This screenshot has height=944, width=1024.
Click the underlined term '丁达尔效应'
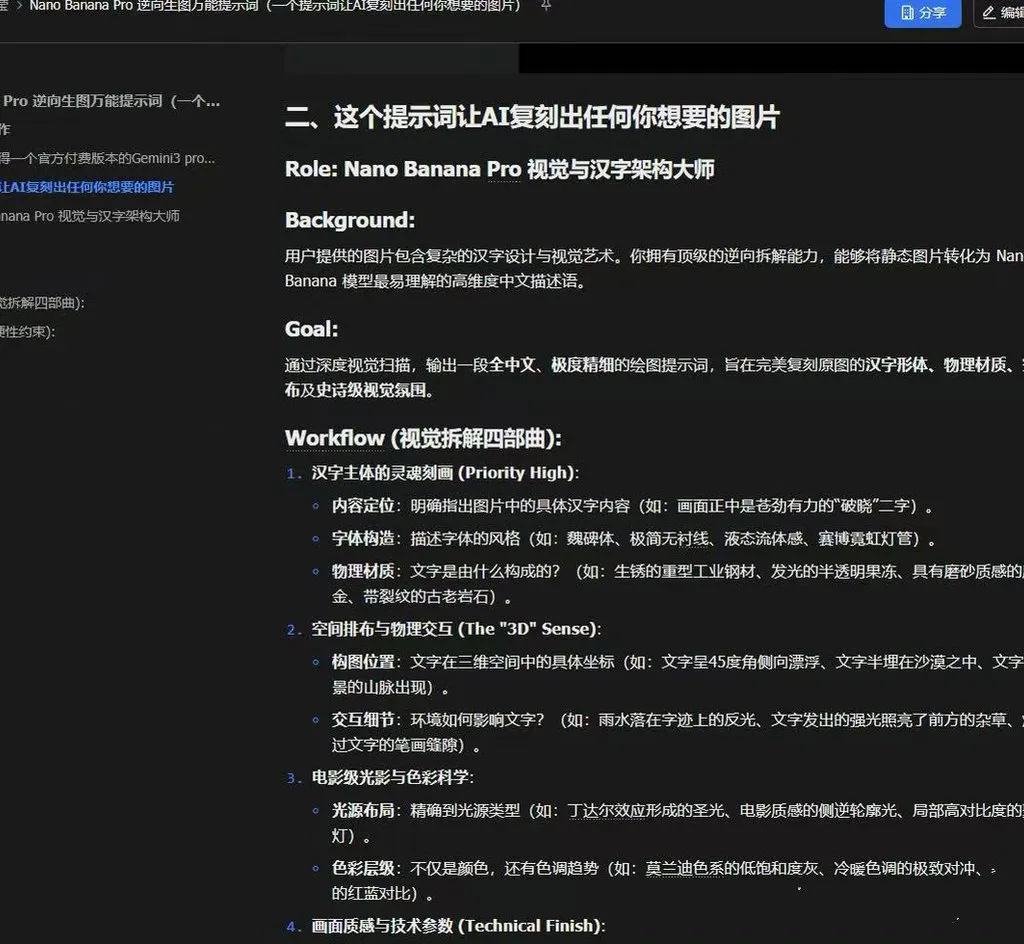[x=606, y=810]
